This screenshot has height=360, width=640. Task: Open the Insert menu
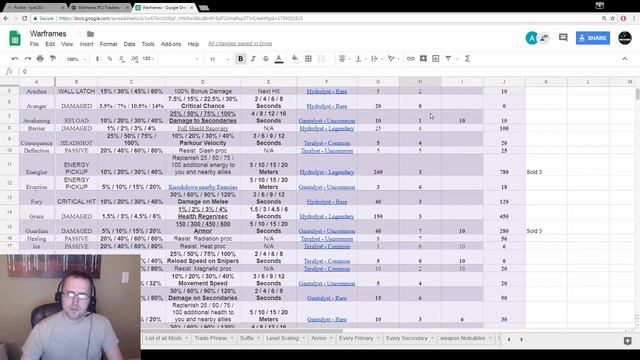tap(87, 44)
